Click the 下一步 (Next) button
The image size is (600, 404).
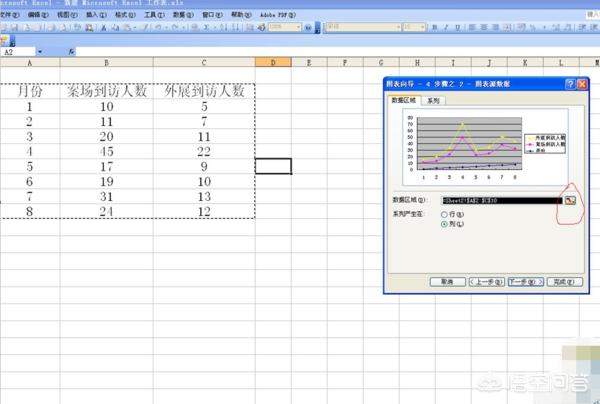[x=523, y=282]
